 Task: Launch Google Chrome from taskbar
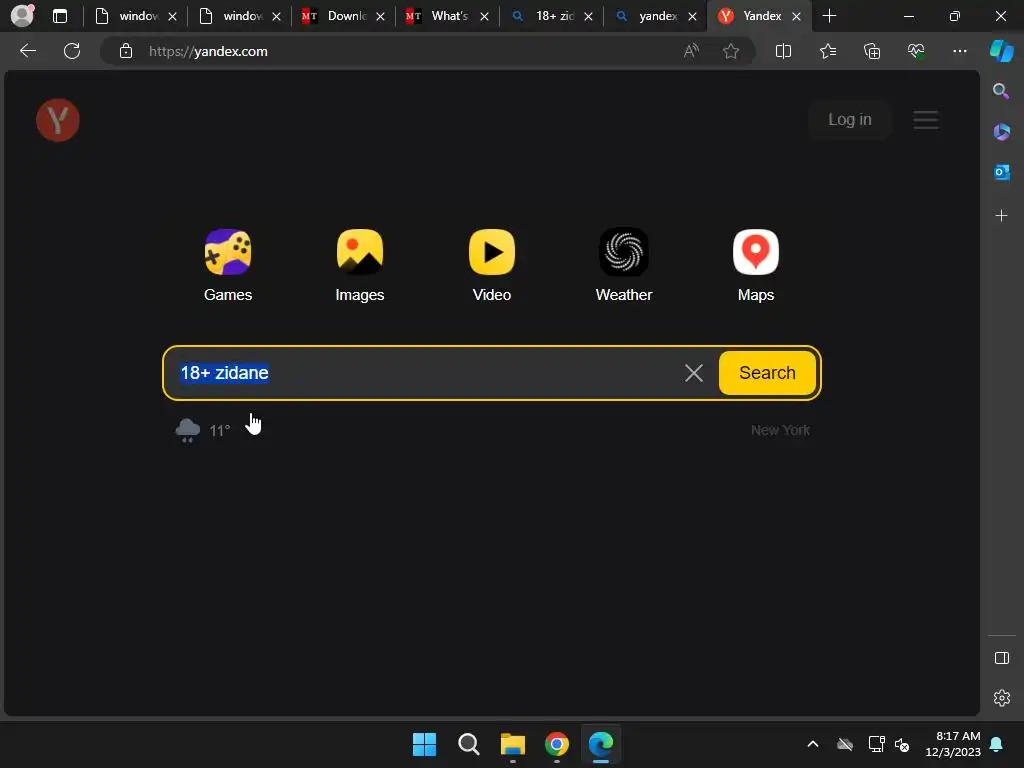pos(556,744)
